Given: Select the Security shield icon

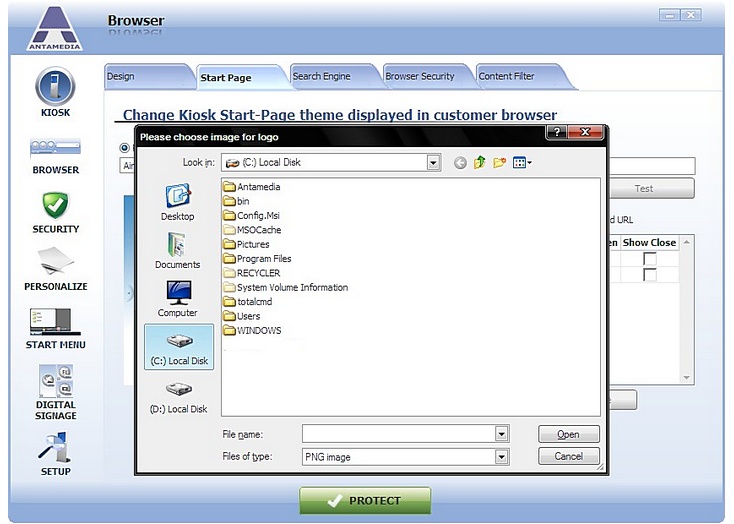Looking at the screenshot, I should [x=55, y=205].
